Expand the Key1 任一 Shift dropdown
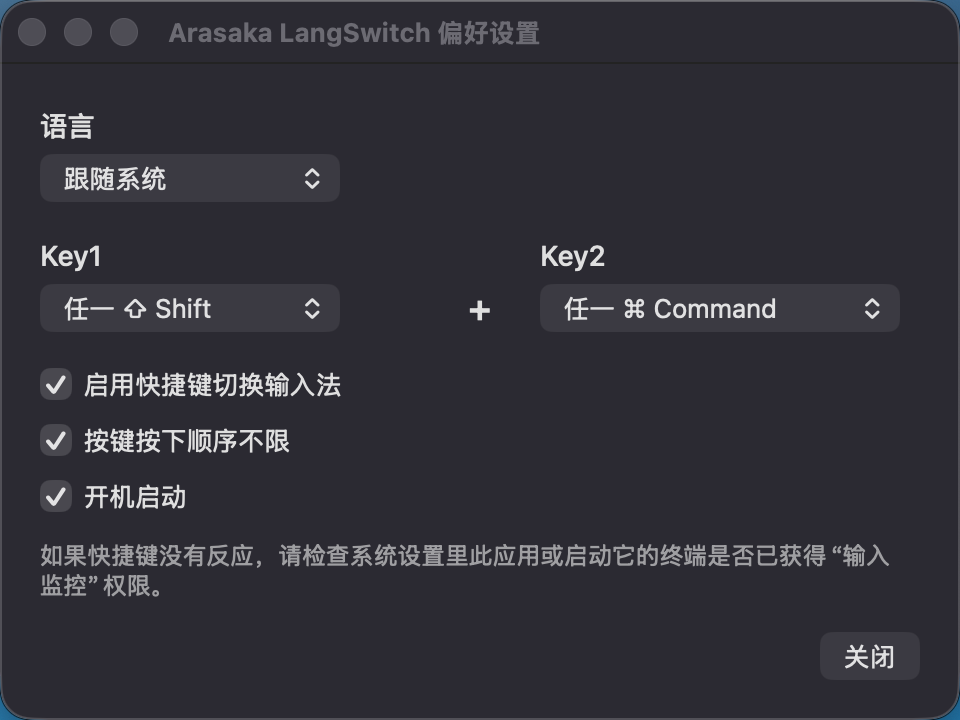This screenshot has height=720, width=960. coord(190,308)
